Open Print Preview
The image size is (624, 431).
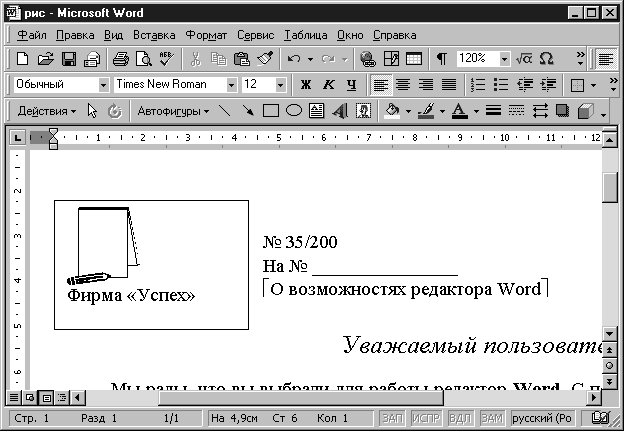click(x=144, y=59)
